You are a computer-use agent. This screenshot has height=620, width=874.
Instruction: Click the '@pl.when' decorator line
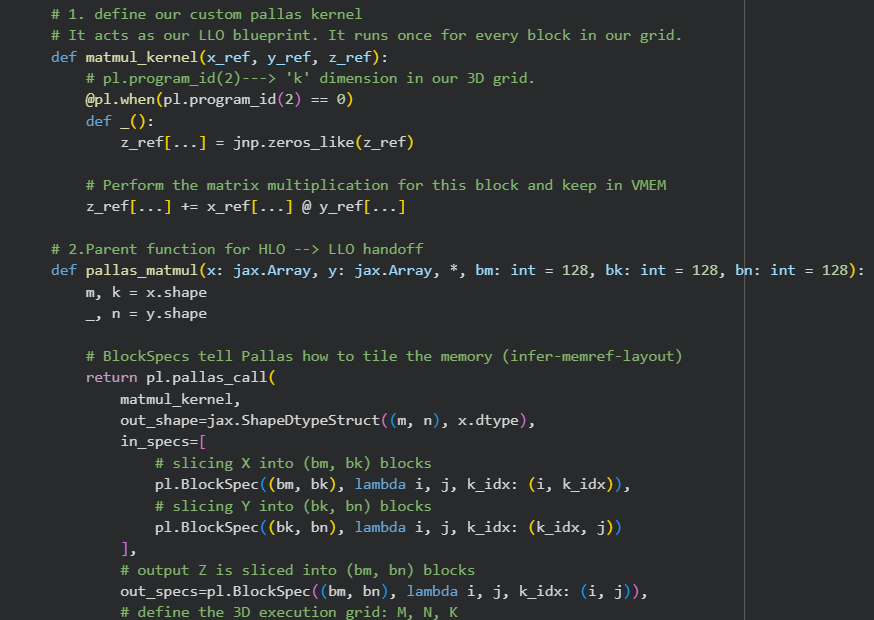pos(219,99)
